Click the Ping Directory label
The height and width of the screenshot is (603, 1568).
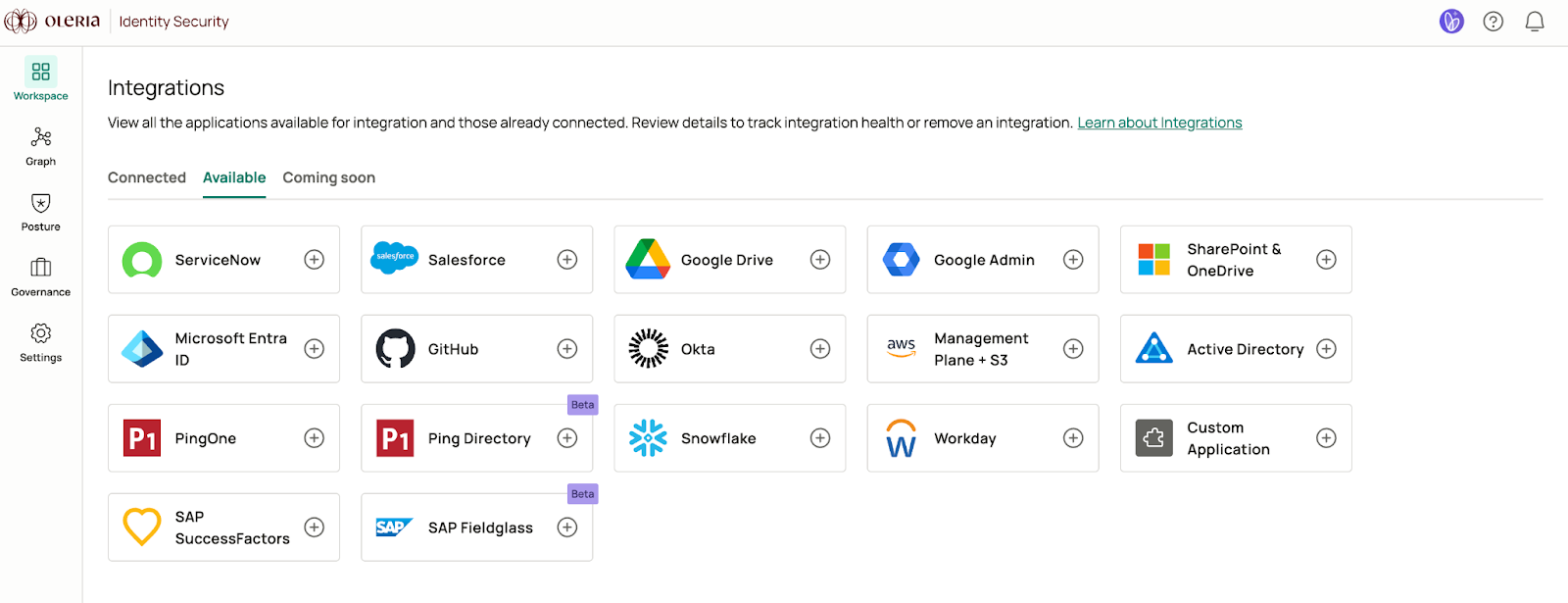(x=479, y=438)
